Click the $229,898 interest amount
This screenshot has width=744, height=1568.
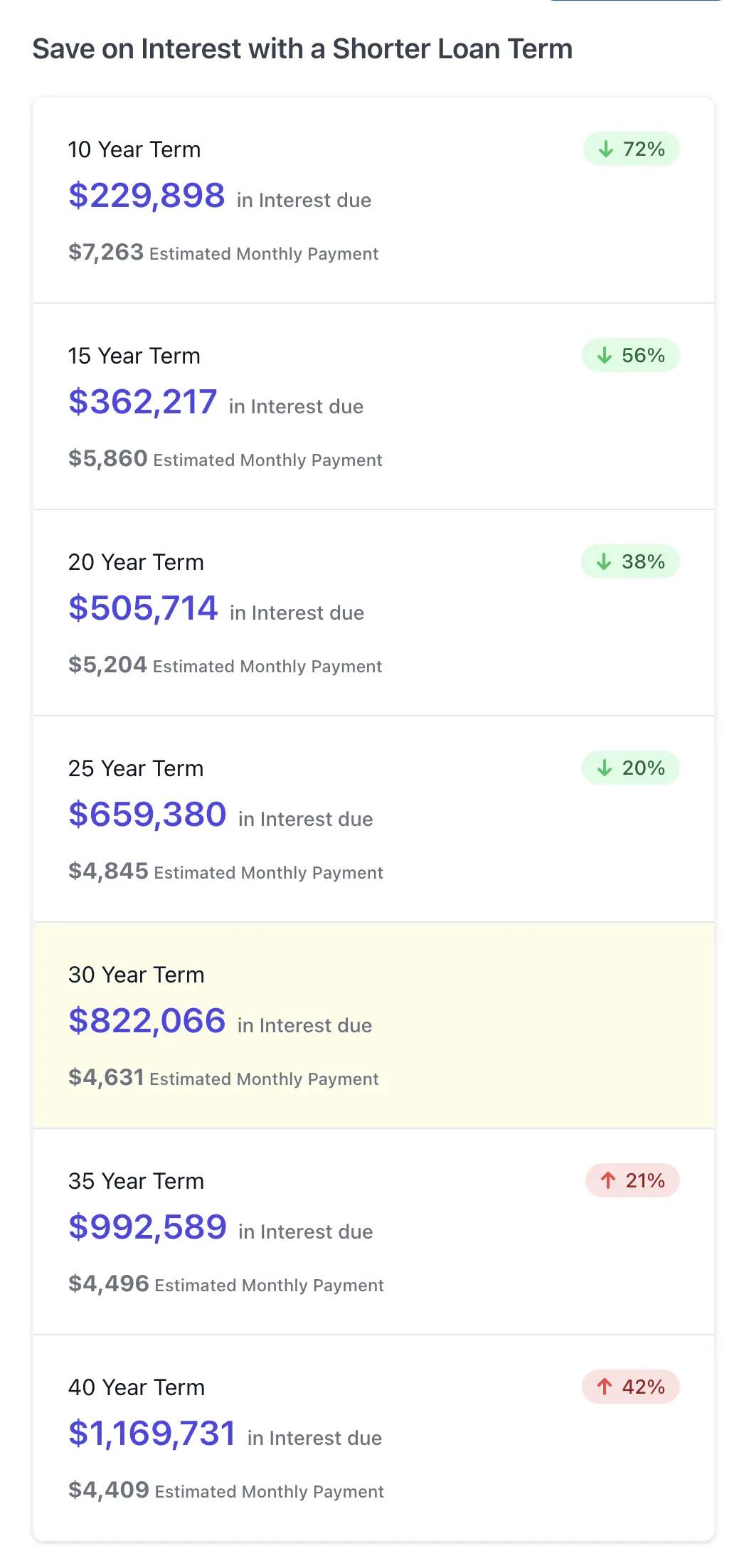point(147,196)
